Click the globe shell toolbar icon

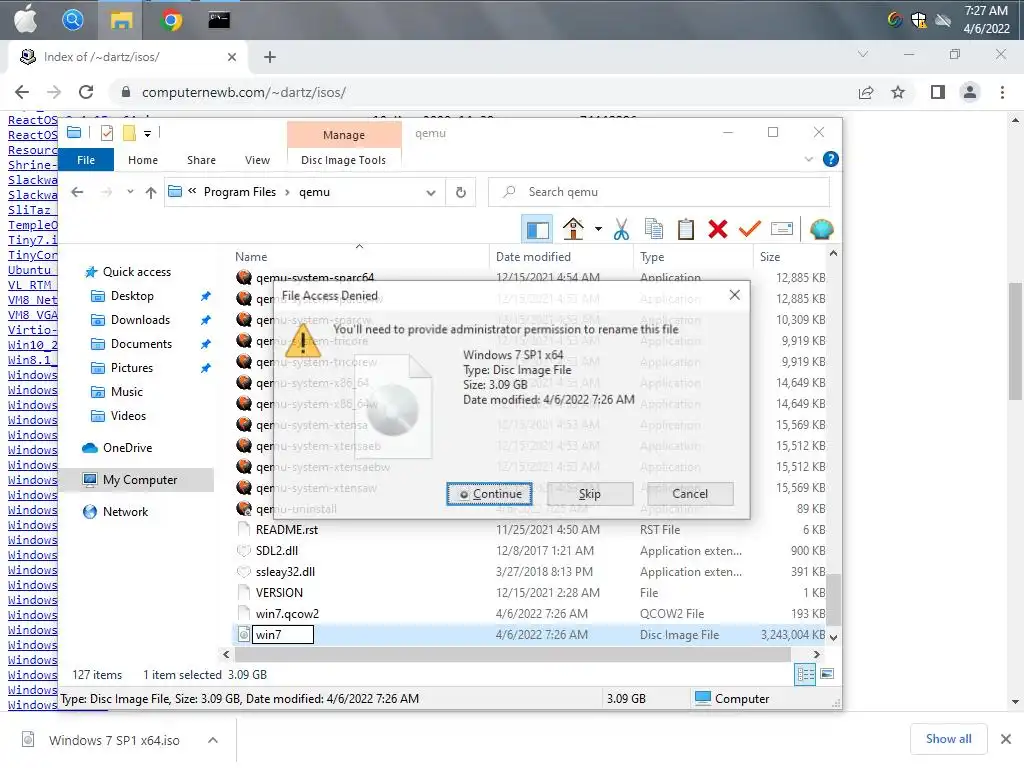[821, 229]
